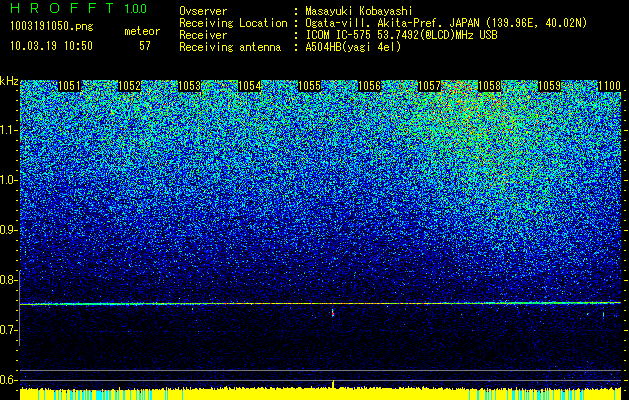Viewport: 629px width, 400px height.
Task: Click the meteor count label
Action: tap(142, 31)
